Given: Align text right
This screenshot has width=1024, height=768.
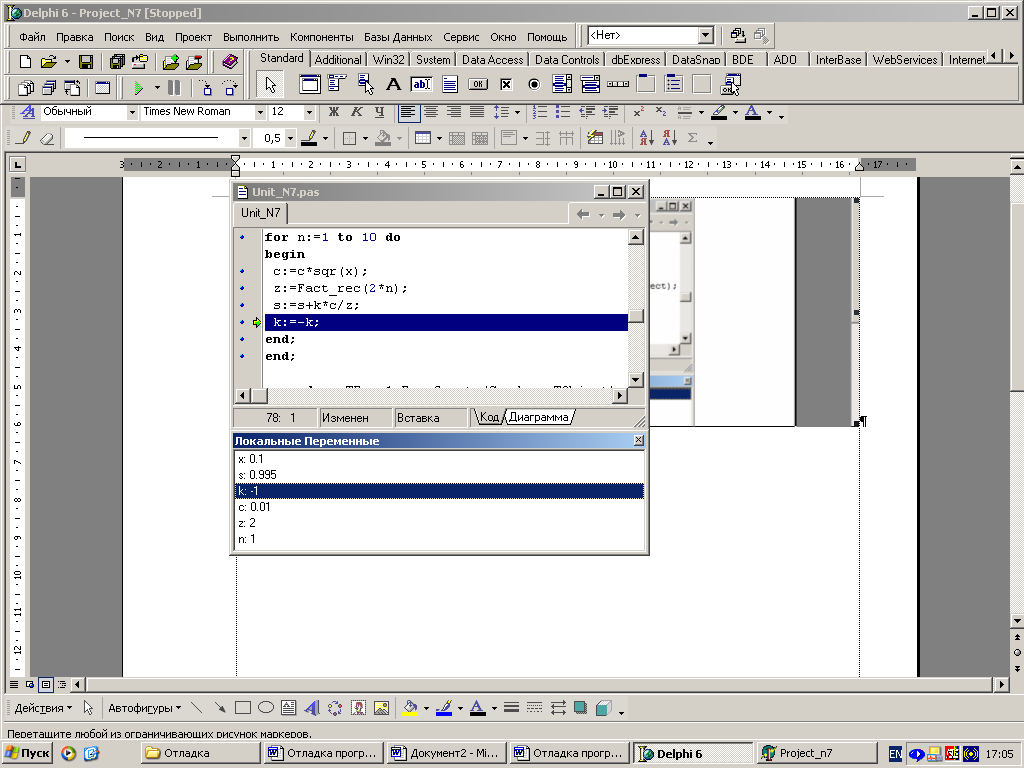Looking at the screenshot, I should click(x=454, y=112).
